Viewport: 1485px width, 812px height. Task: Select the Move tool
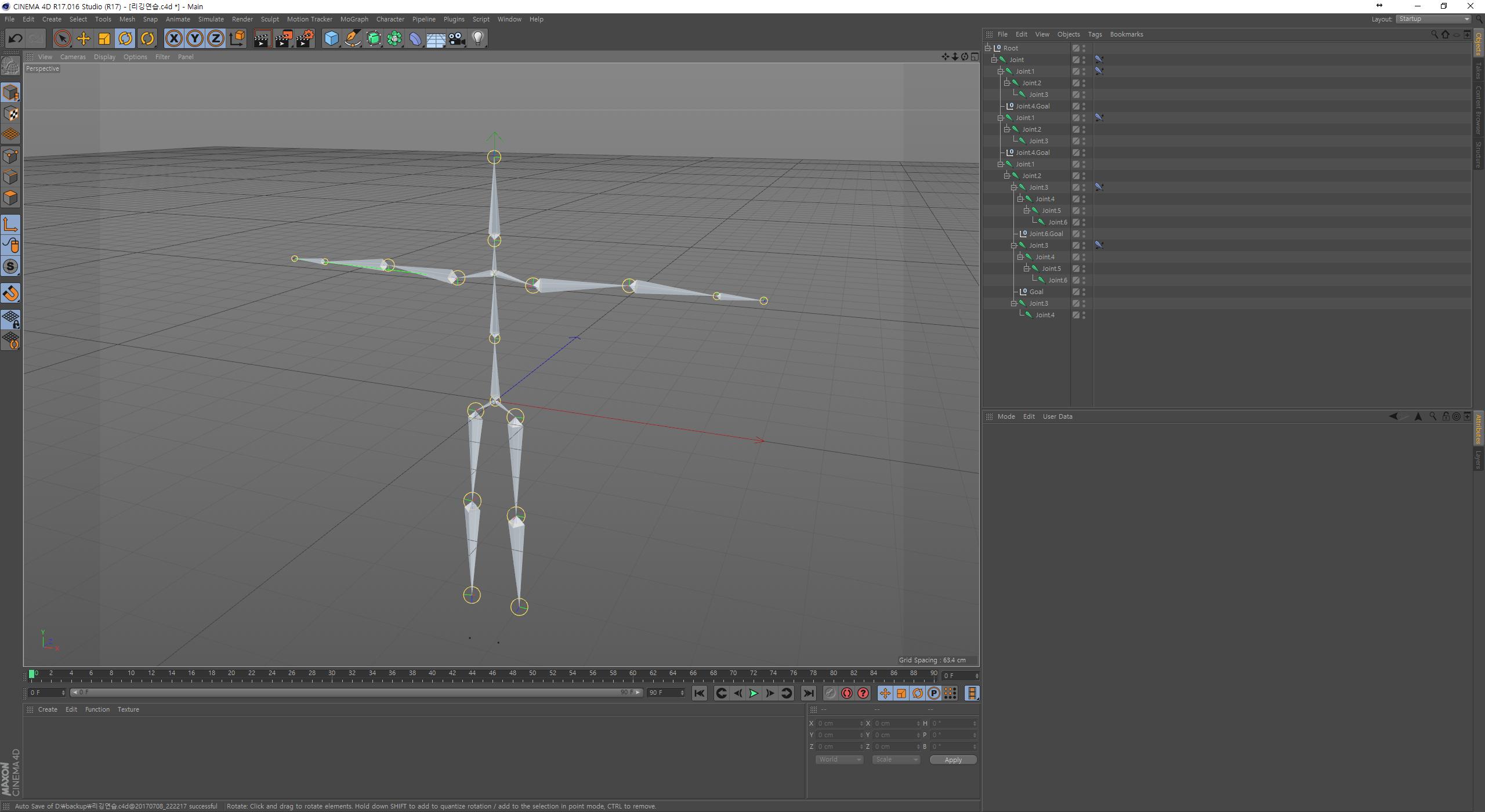[84, 39]
